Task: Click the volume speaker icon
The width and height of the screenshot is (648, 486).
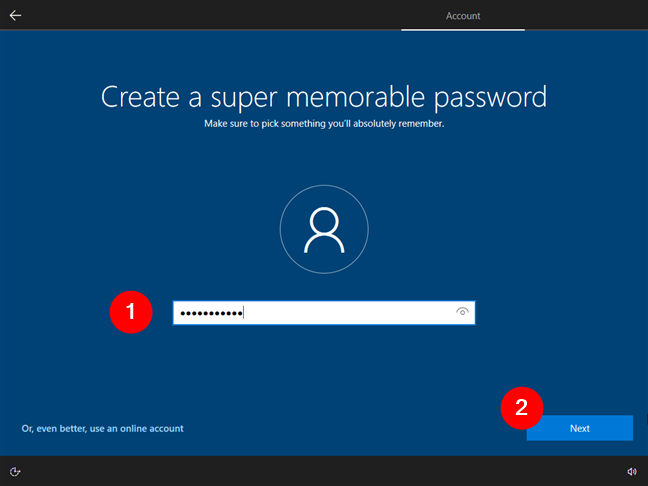Action: [x=632, y=471]
